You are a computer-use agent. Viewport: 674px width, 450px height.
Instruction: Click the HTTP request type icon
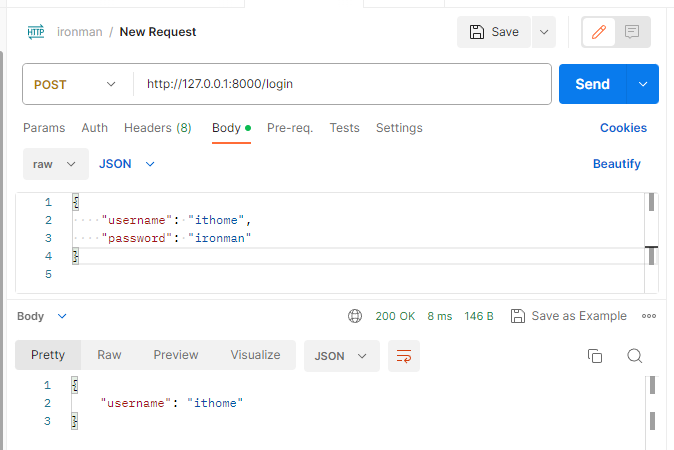36,32
